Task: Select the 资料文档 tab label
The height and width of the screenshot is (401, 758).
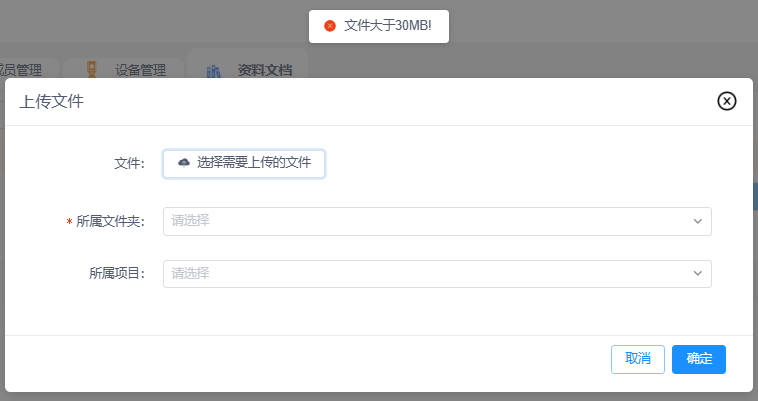Action: 265,71
